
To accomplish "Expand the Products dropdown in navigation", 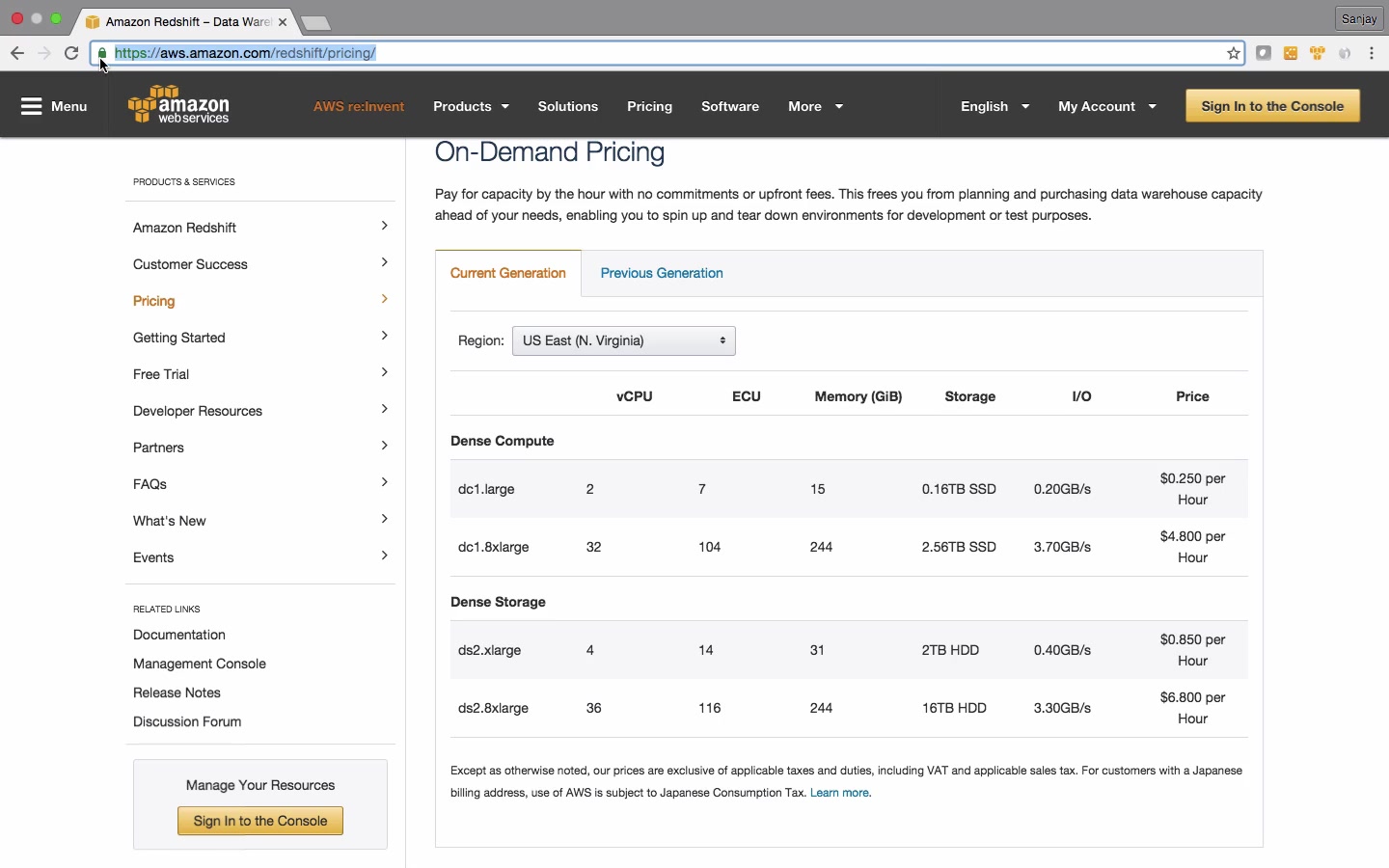I will tap(472, 107).
